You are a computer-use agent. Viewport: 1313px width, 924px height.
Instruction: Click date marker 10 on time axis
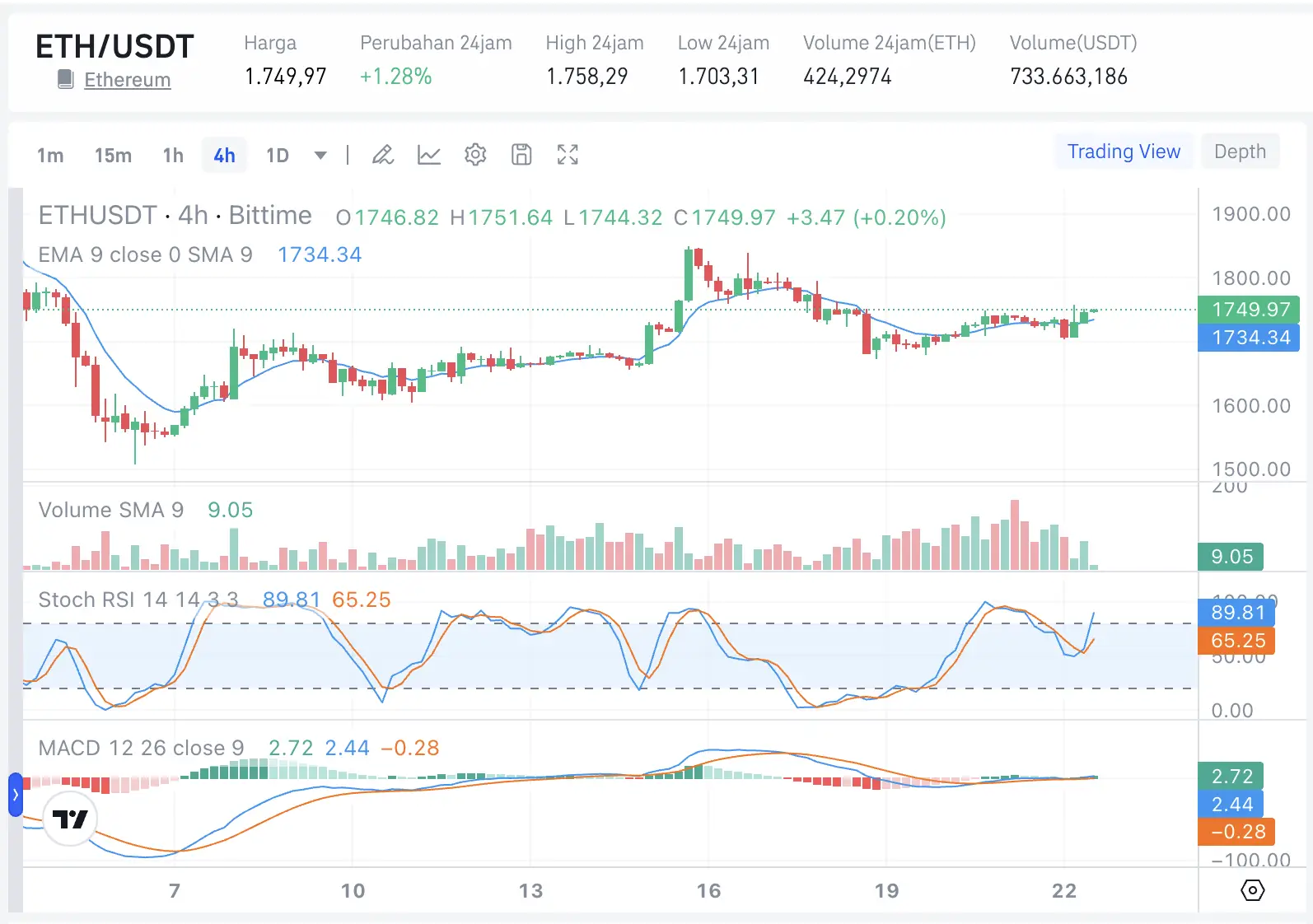pos(353,891)
